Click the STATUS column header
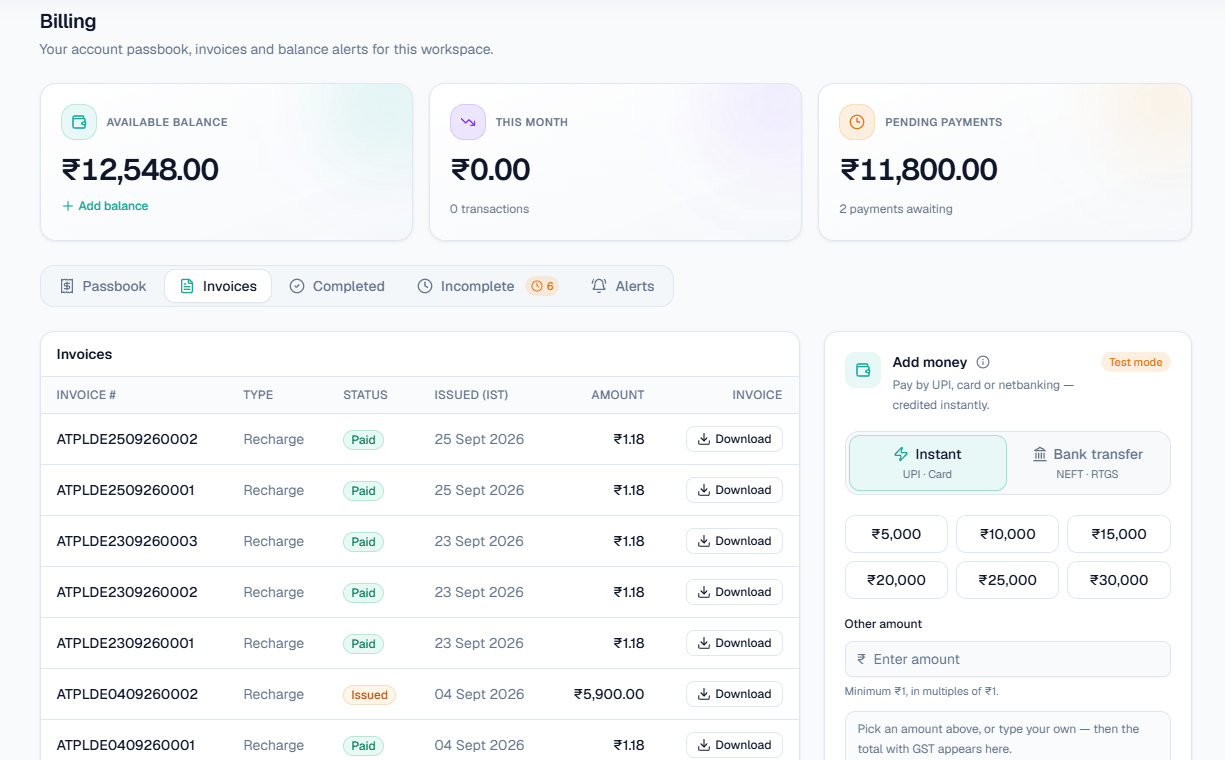 click(x=365, y=395)
